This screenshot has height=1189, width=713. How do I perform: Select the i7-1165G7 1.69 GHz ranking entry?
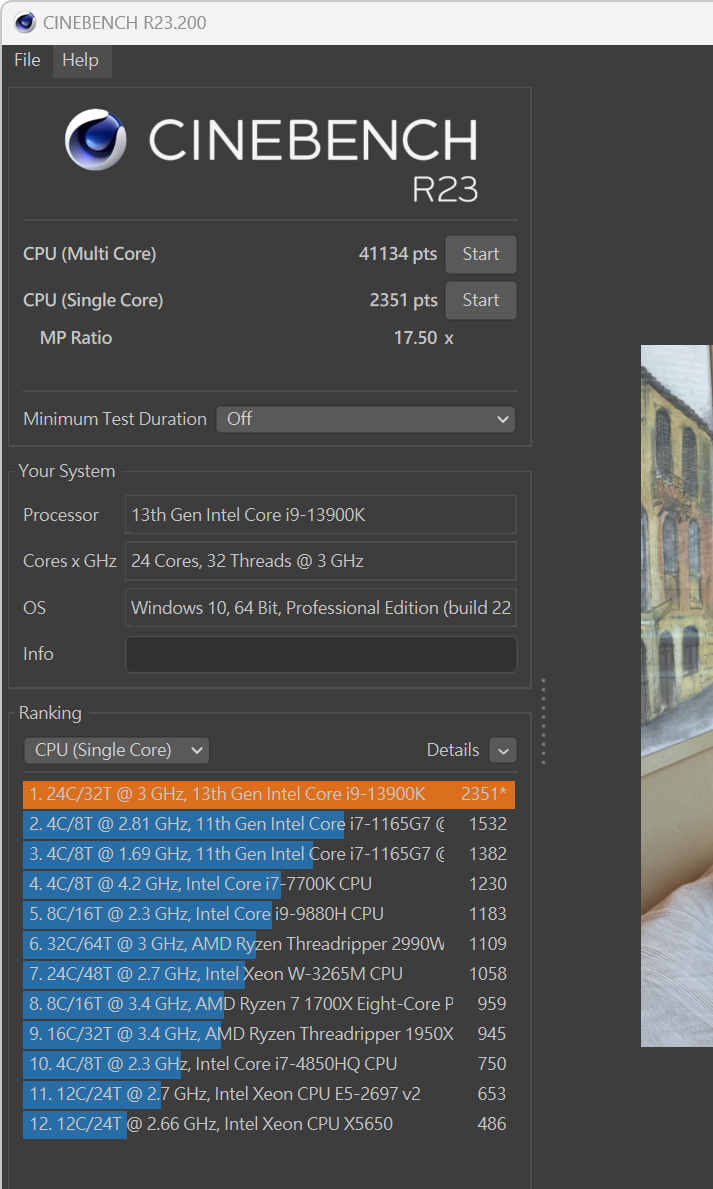(x=269, y=854)
